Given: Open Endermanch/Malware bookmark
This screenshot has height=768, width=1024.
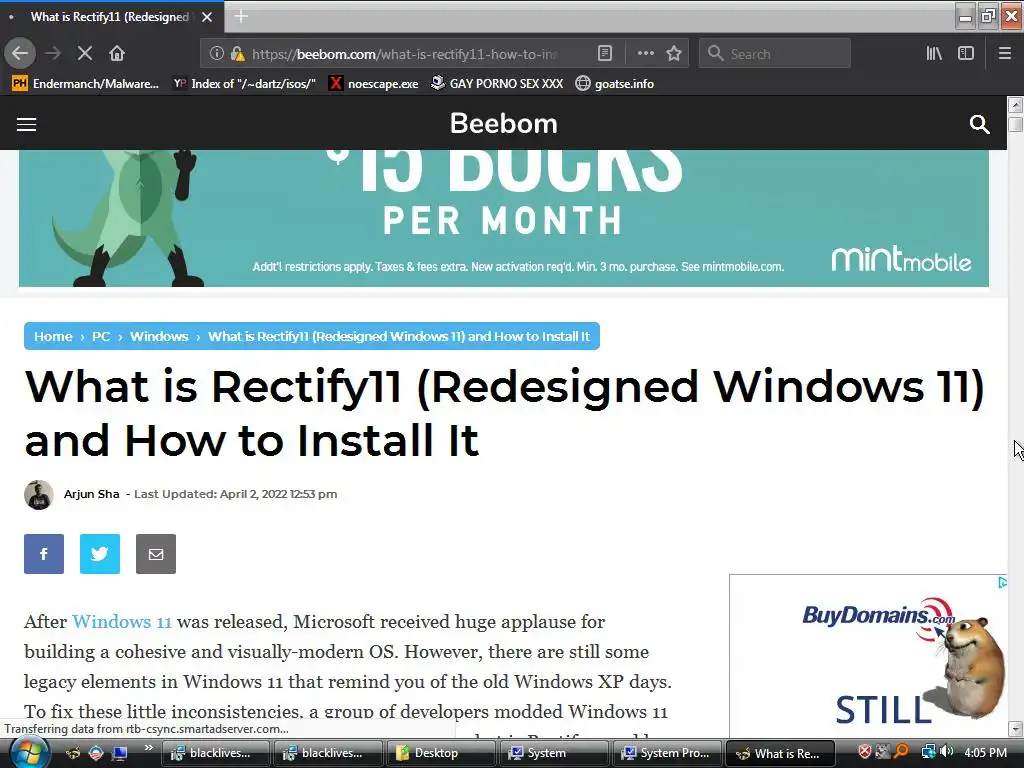Looking at the screenshot, I should coord(86,84).
